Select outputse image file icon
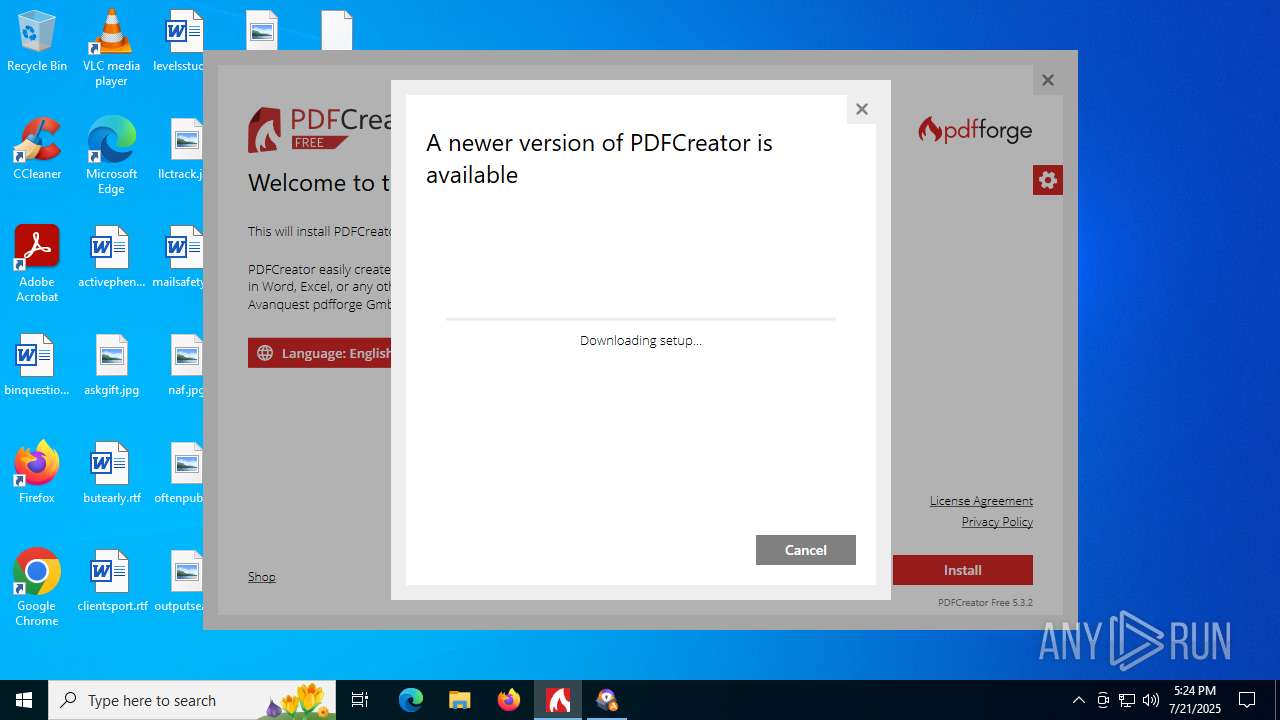Screen dimensions: 1280x720 [180, 582]
